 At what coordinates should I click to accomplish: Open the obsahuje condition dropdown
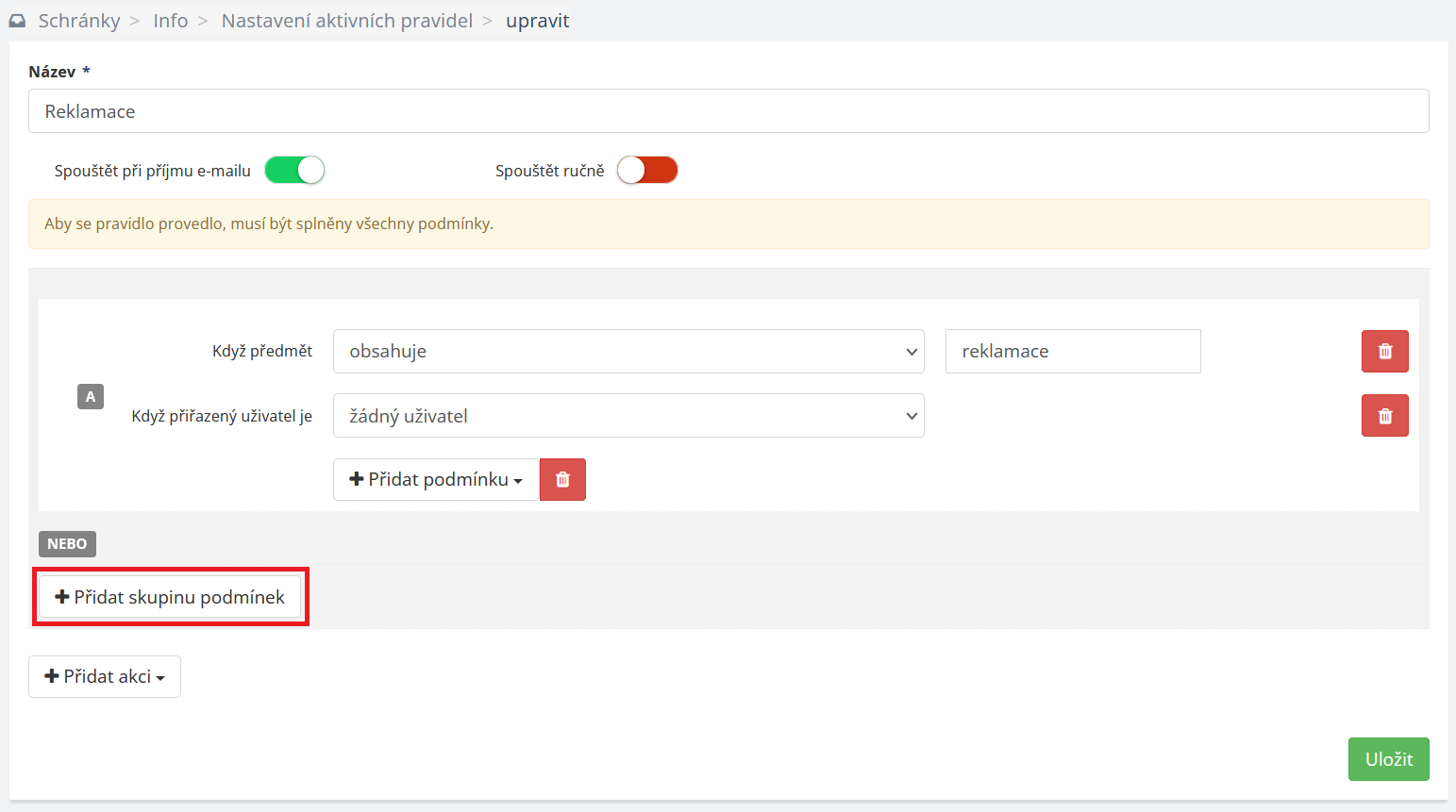[x=628, y=352]
